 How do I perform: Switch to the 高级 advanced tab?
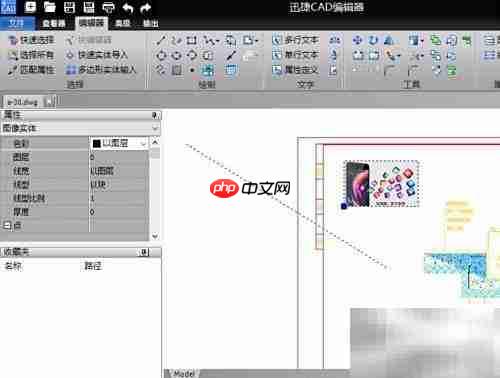coord(122,24)
